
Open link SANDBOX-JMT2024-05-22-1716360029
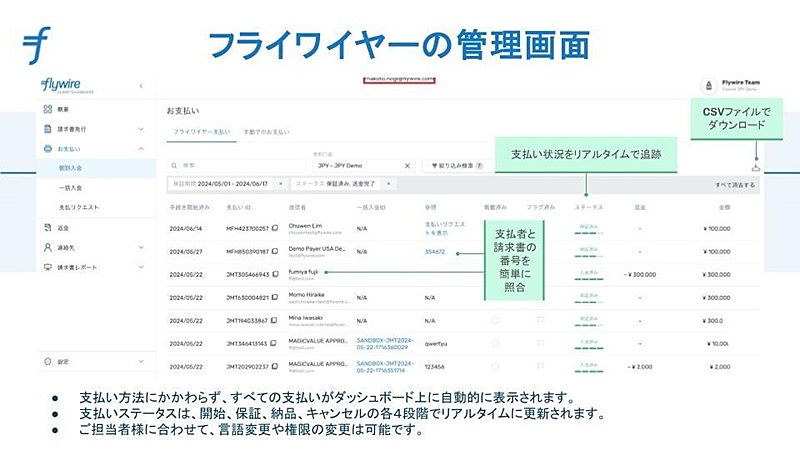pos(385,343)
